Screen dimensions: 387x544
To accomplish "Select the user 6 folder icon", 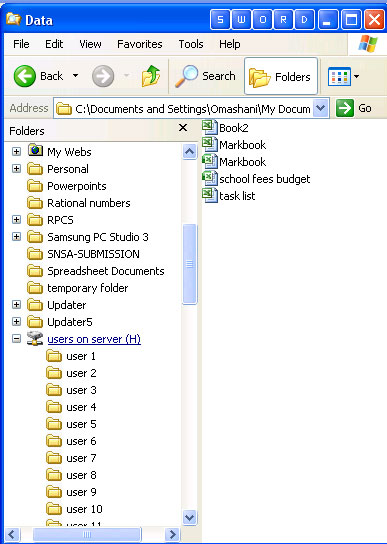I will [54, 441].
